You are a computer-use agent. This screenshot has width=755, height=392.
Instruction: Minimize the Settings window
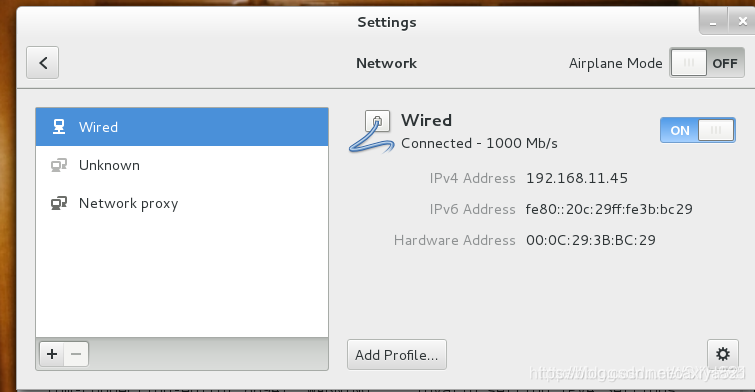point(713,22)
